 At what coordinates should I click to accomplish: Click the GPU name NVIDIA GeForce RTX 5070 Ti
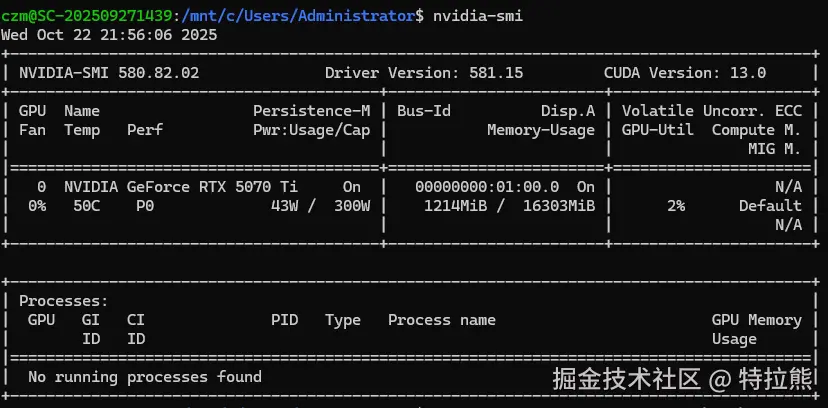(x=181, y=187)
